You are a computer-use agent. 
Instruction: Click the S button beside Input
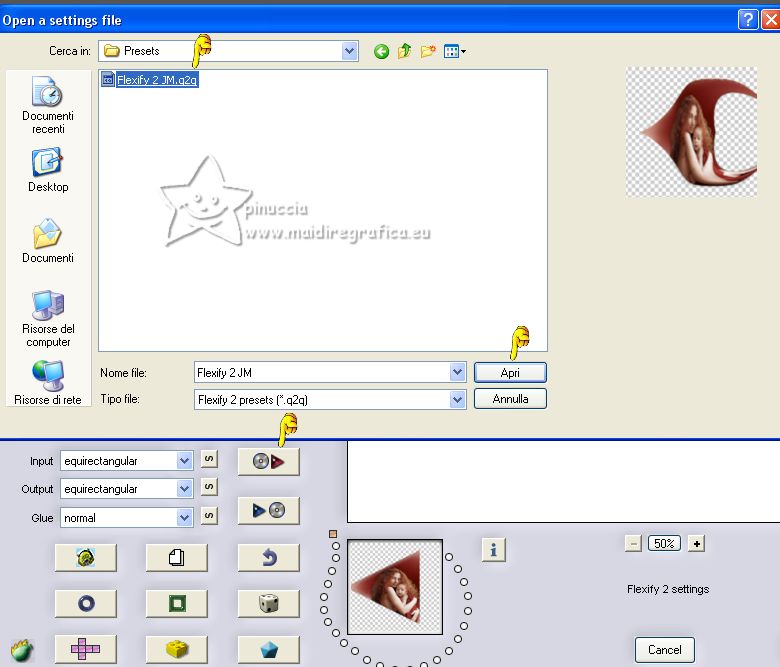click(209, 459)
